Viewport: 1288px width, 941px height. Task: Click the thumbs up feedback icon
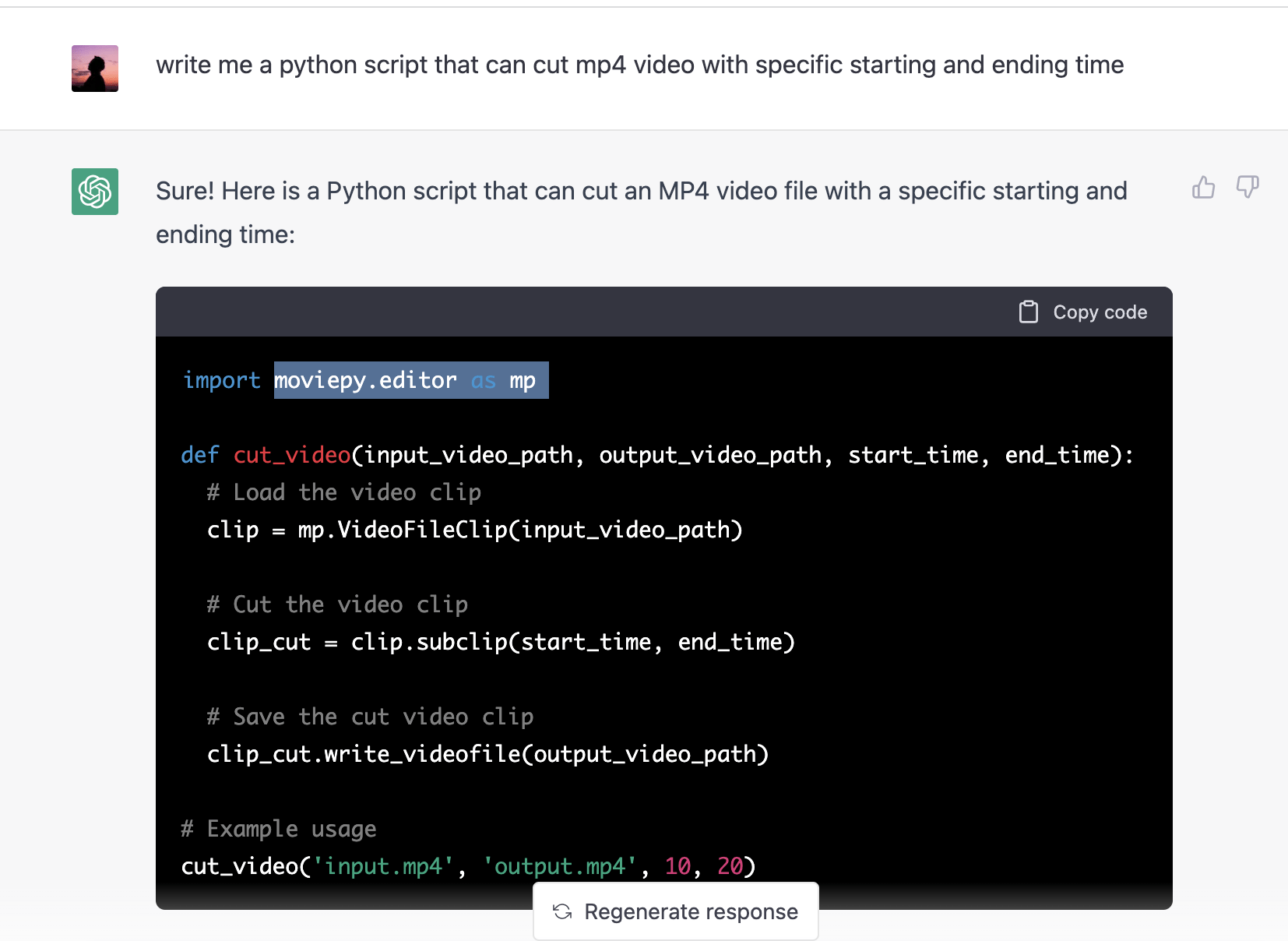[1203, 188]
